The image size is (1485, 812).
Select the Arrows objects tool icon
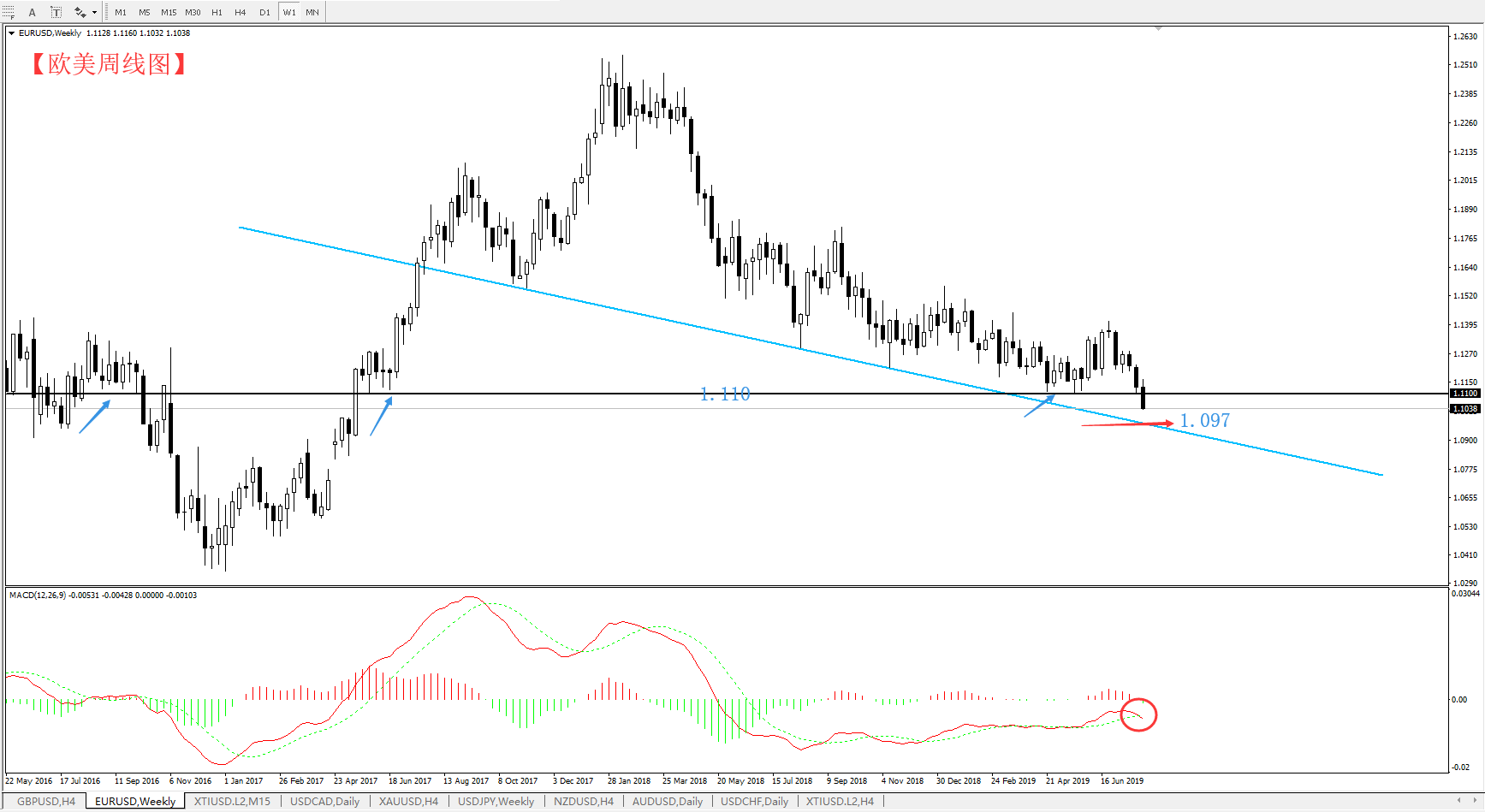[80, 12]
